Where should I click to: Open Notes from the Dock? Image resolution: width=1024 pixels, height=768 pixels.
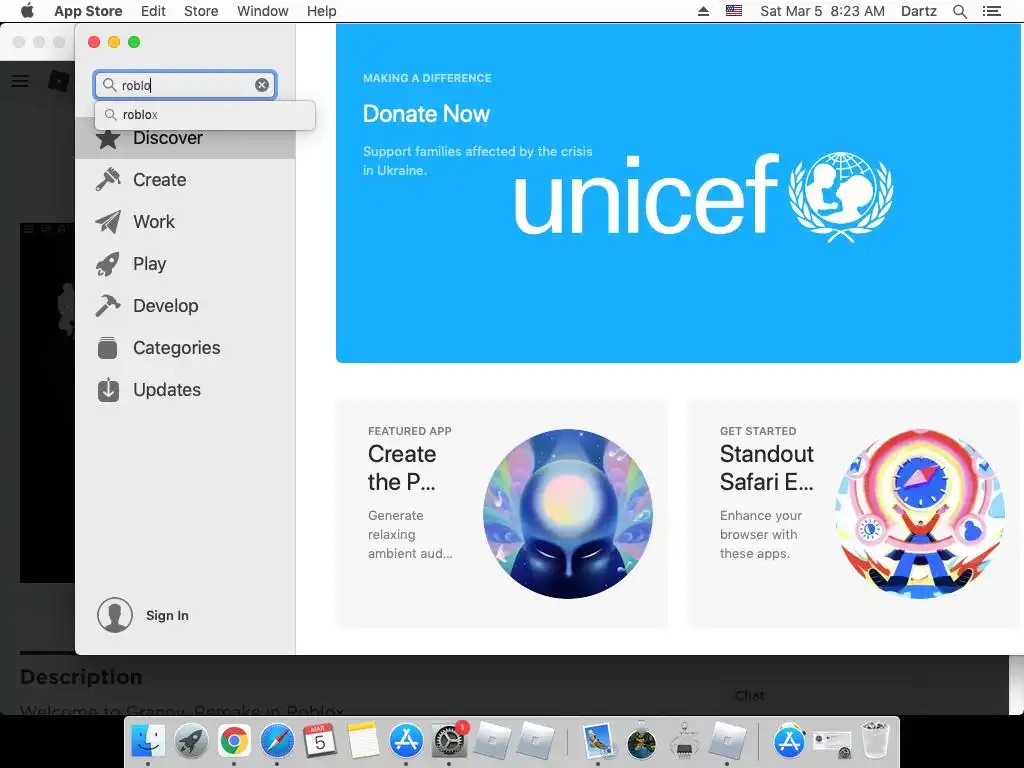click(x=362, y=741)
